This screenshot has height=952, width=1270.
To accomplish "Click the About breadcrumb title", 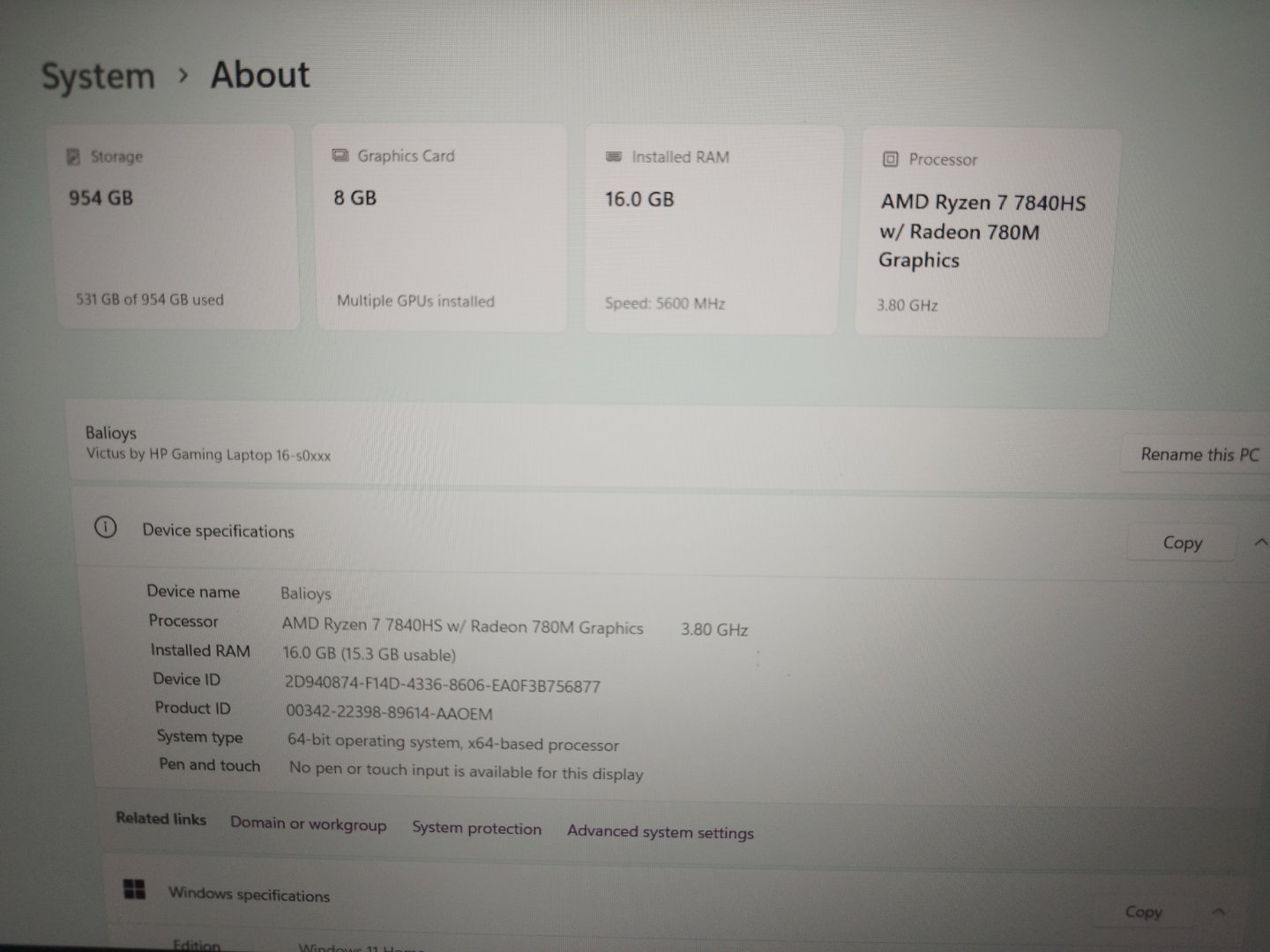I will tap(260, 75).
